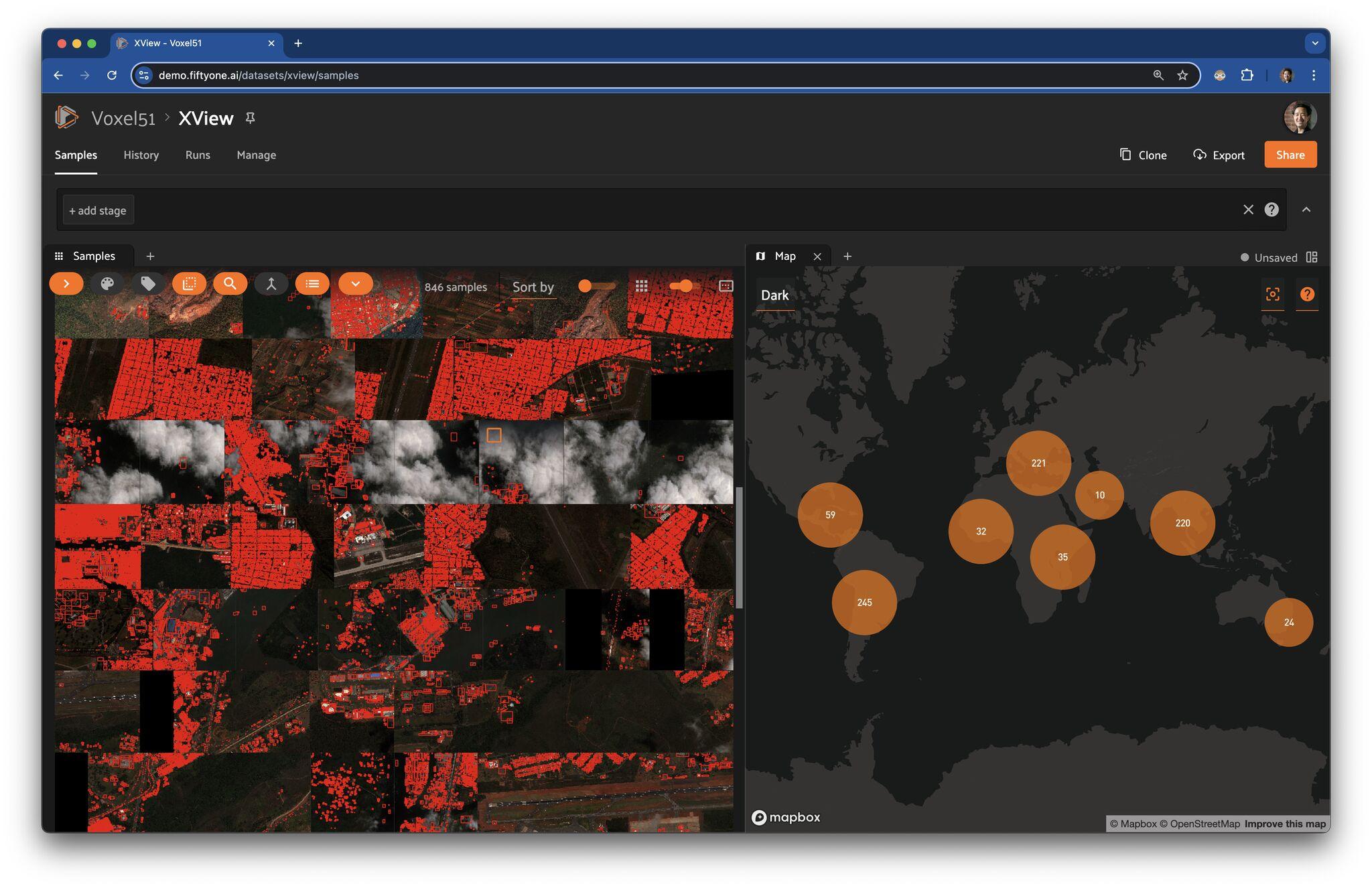
Task: Click the Voxel51 breadcrumb link
Action: [x=123, y=119]
